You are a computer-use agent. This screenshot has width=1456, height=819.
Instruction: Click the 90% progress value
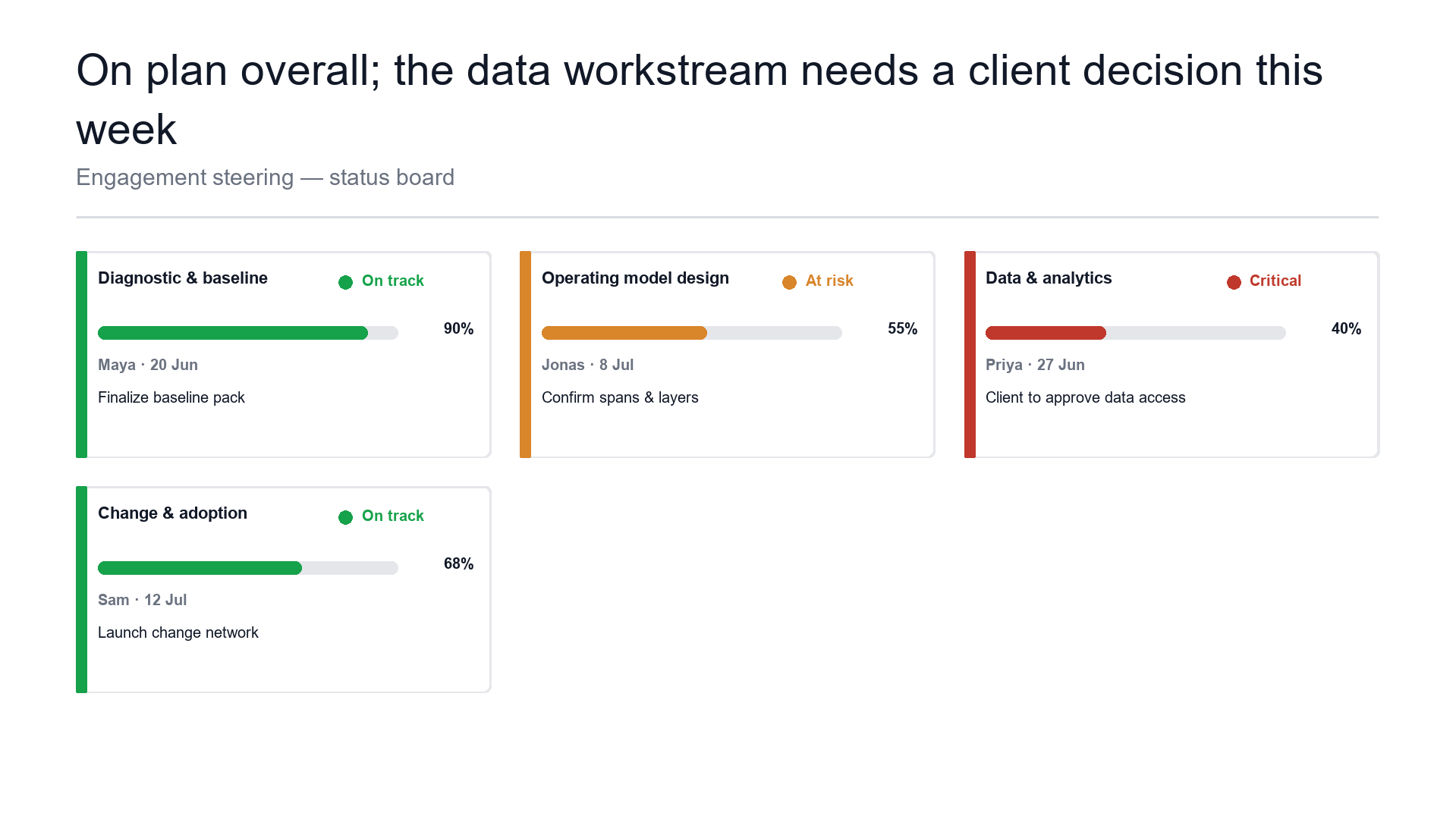(458, 328)
